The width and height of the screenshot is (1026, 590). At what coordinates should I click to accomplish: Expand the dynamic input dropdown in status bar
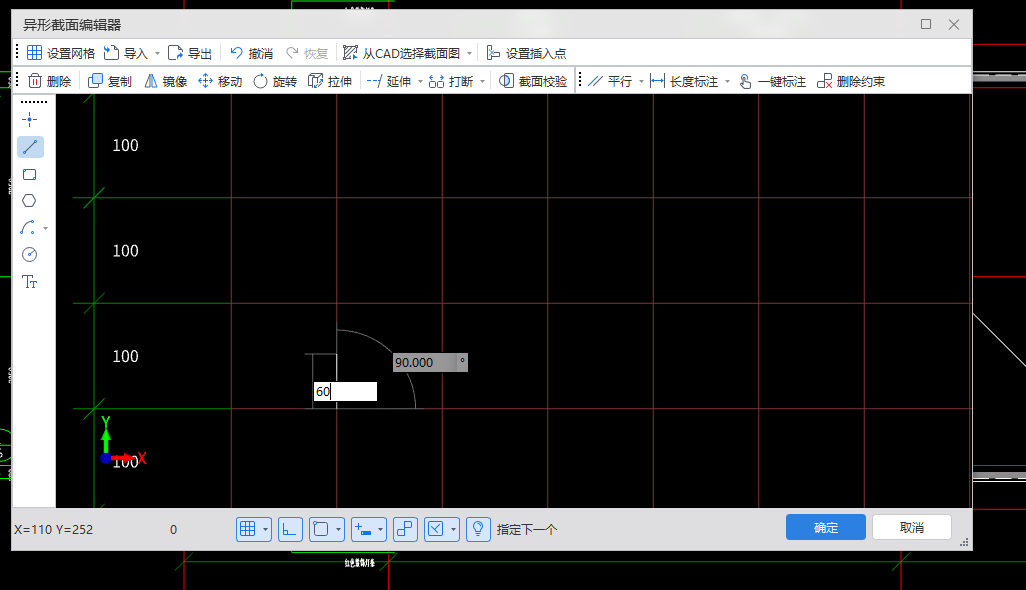coord(380,529)
